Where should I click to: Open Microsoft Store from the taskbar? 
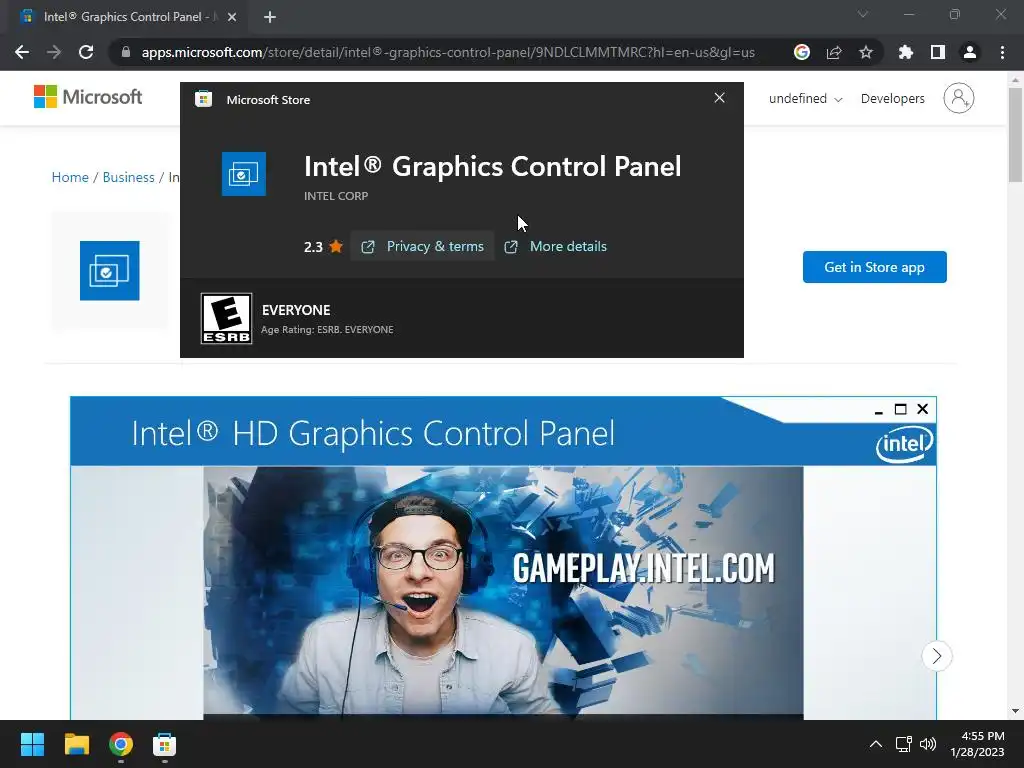pyautogui.click(x=165, y=744)
